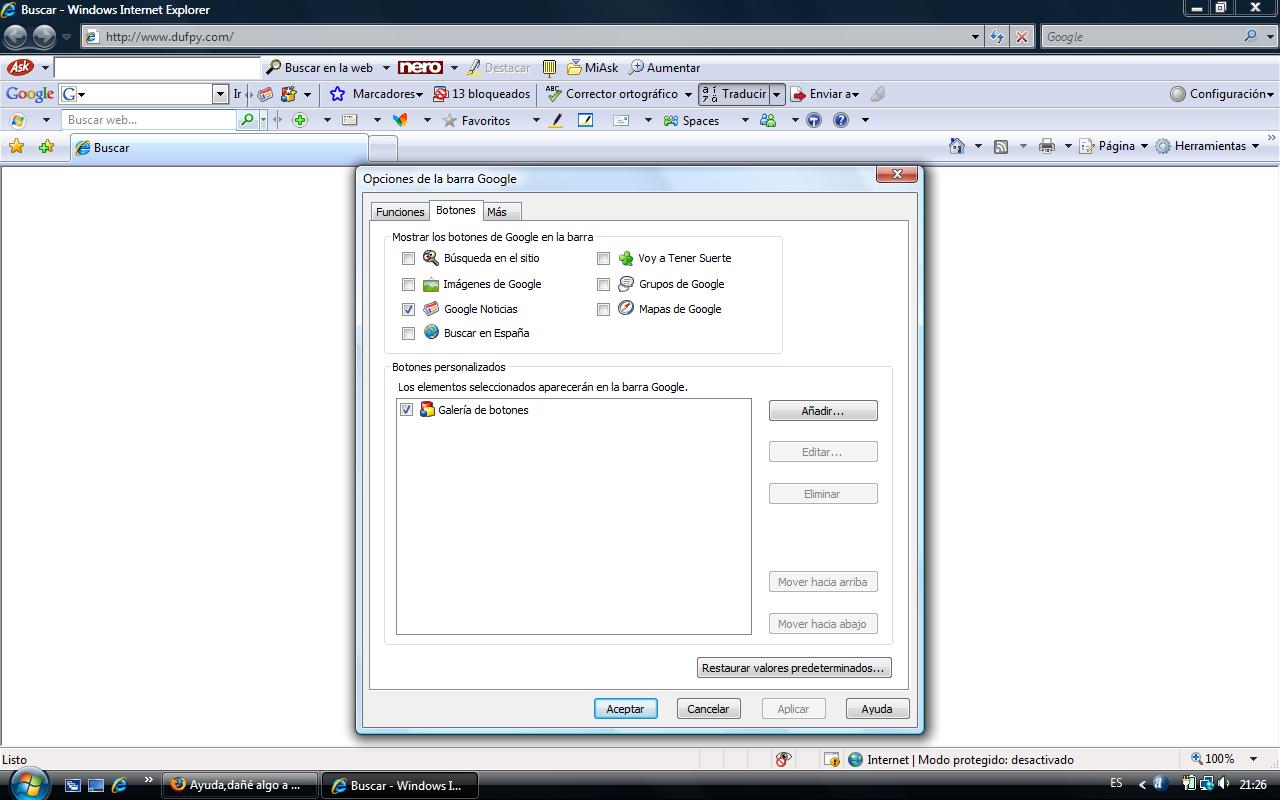Viewport: 1280px width, 800px height.
Task: Click the MSN butterfly icon
Action: pos(400,120)
